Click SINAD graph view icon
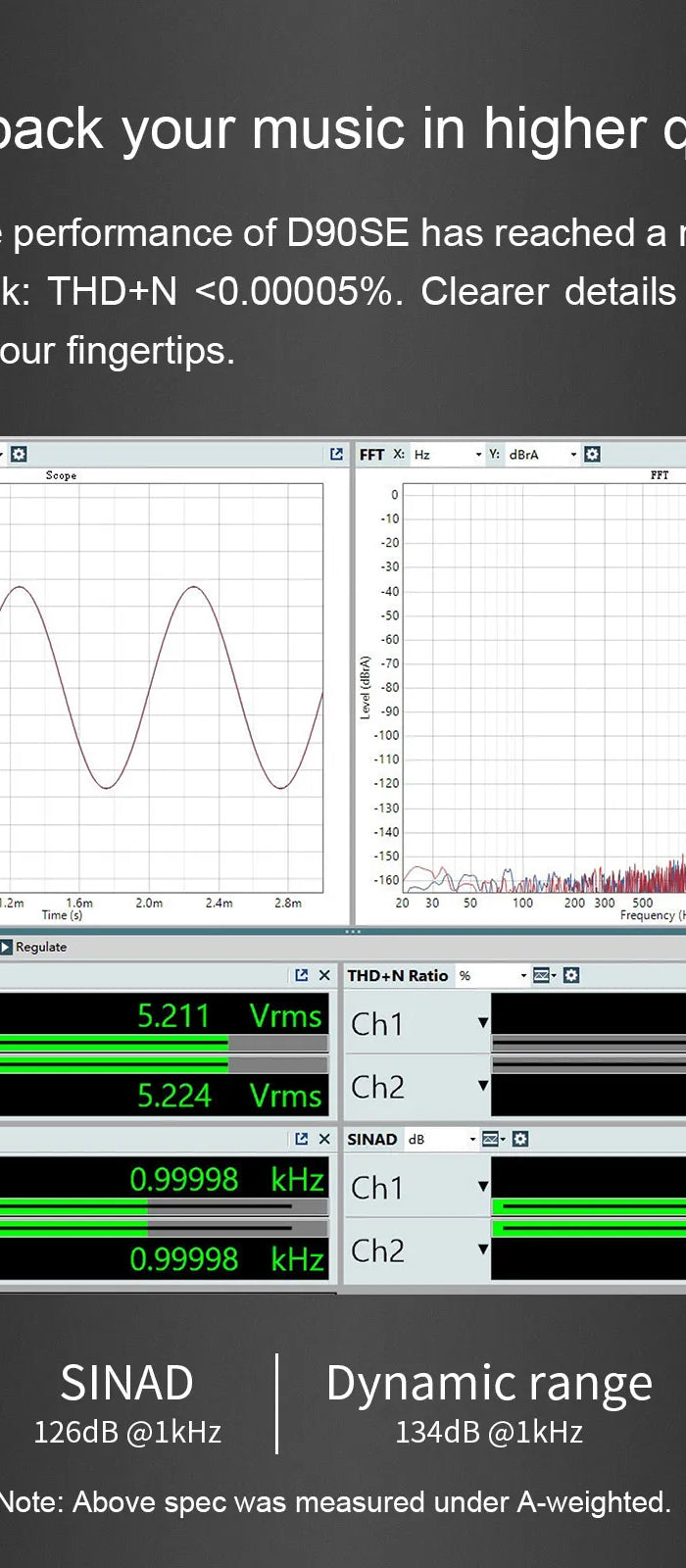The height and width of the screenshot is (1568, 686). 492,1139
